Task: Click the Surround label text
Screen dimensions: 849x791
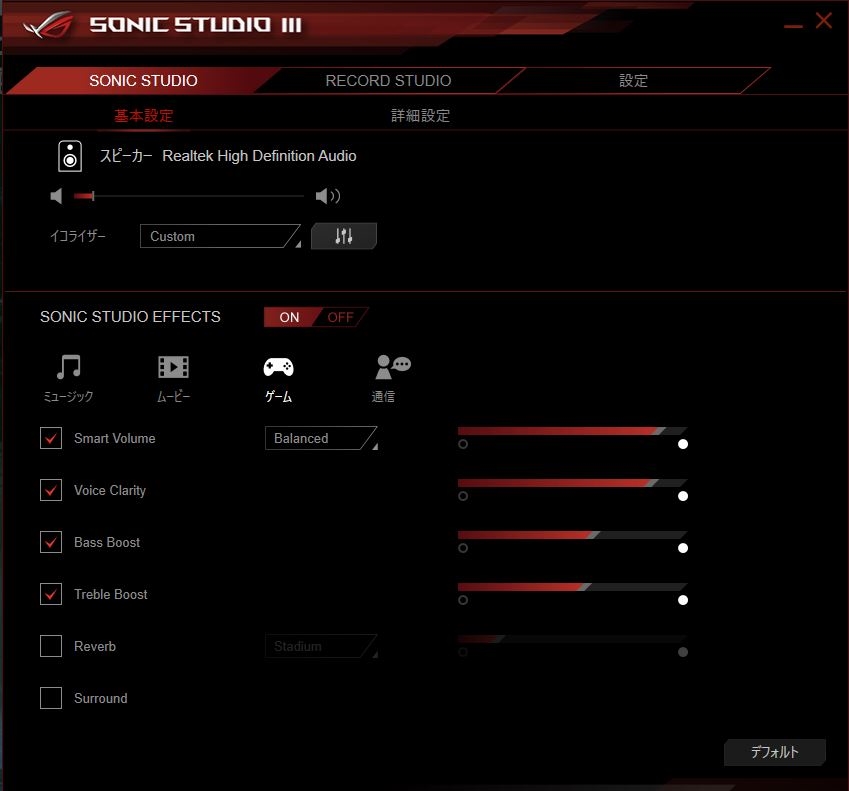Action: click(x=101, y=698)
